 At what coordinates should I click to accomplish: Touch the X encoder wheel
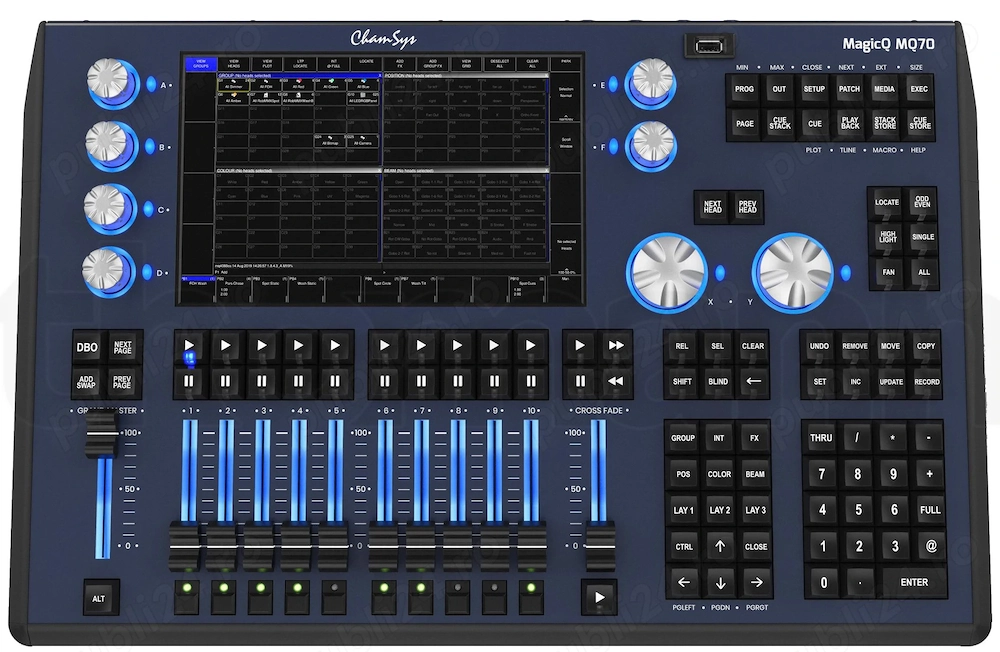coord(667,272)
